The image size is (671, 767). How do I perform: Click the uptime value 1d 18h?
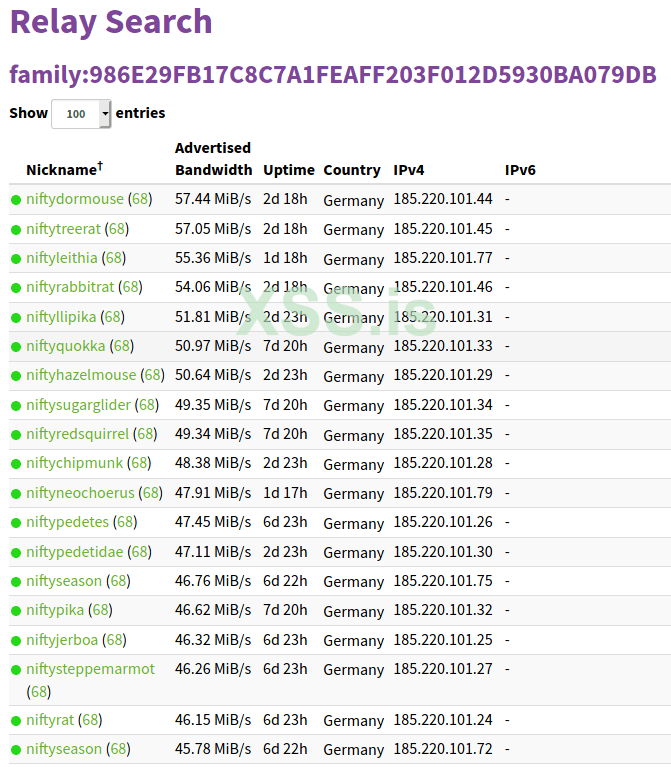pos(285,258)
